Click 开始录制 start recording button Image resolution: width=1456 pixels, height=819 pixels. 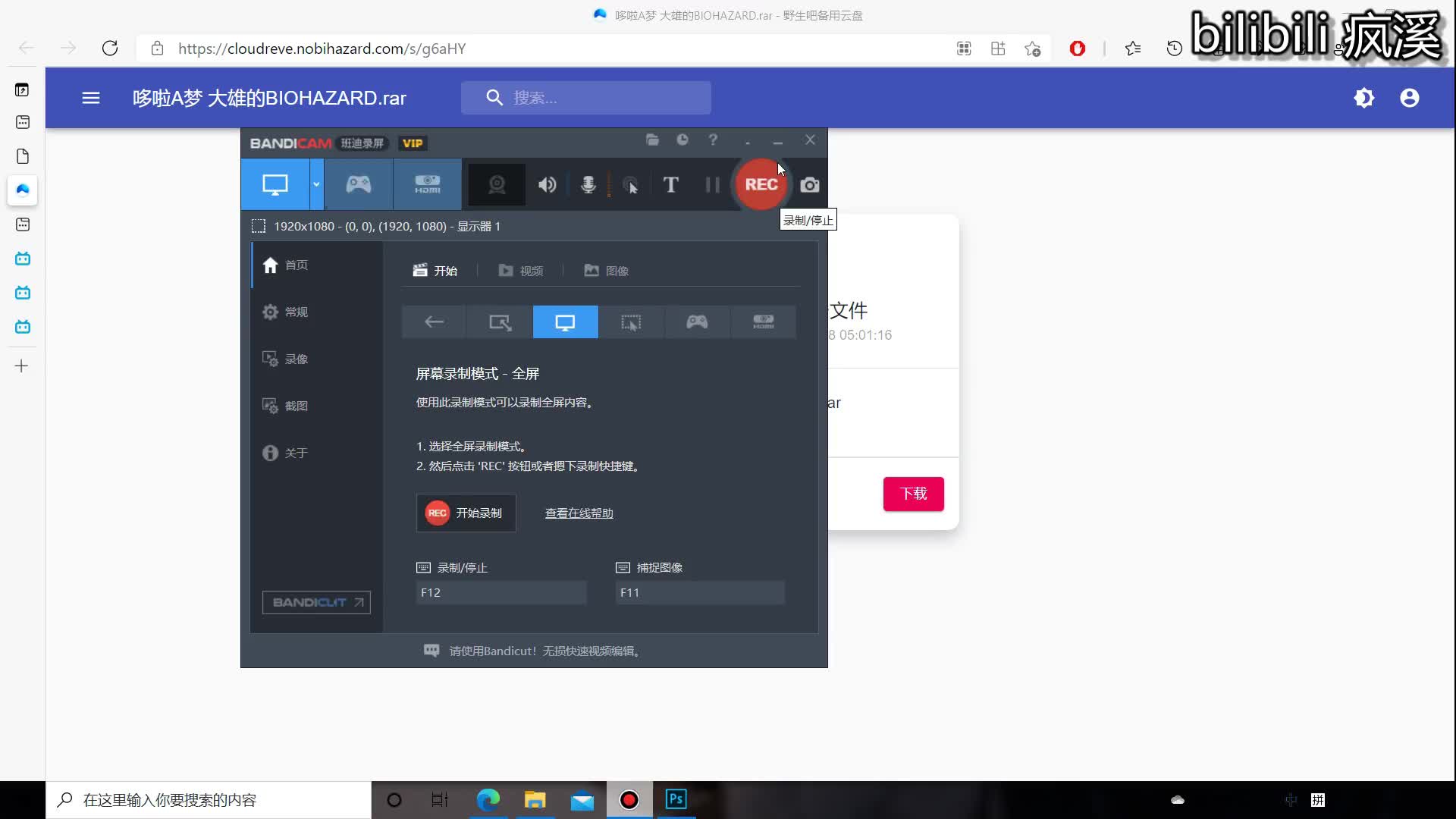coord(466,513)
